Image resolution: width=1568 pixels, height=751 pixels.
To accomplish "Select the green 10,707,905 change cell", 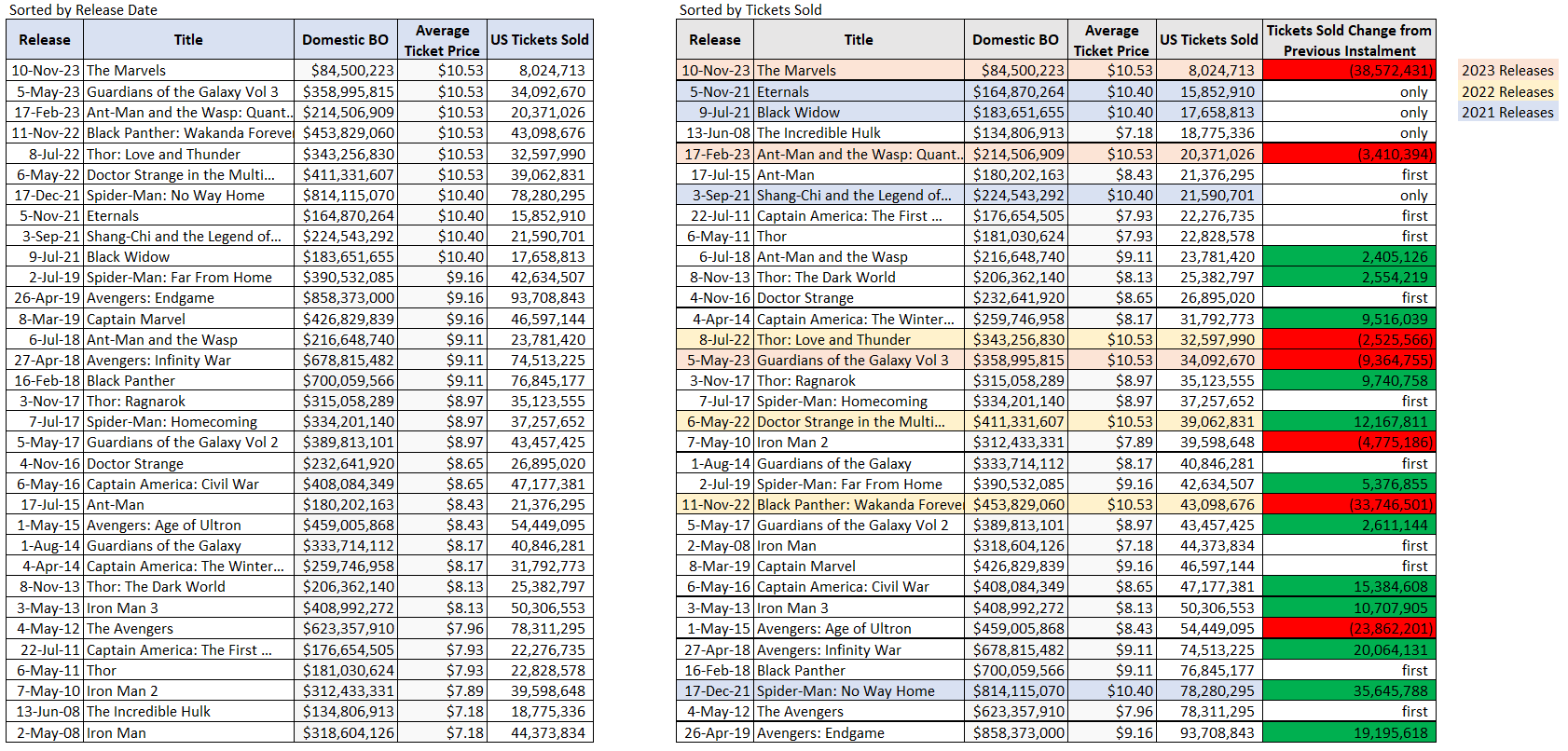I will pos(1349,608).
